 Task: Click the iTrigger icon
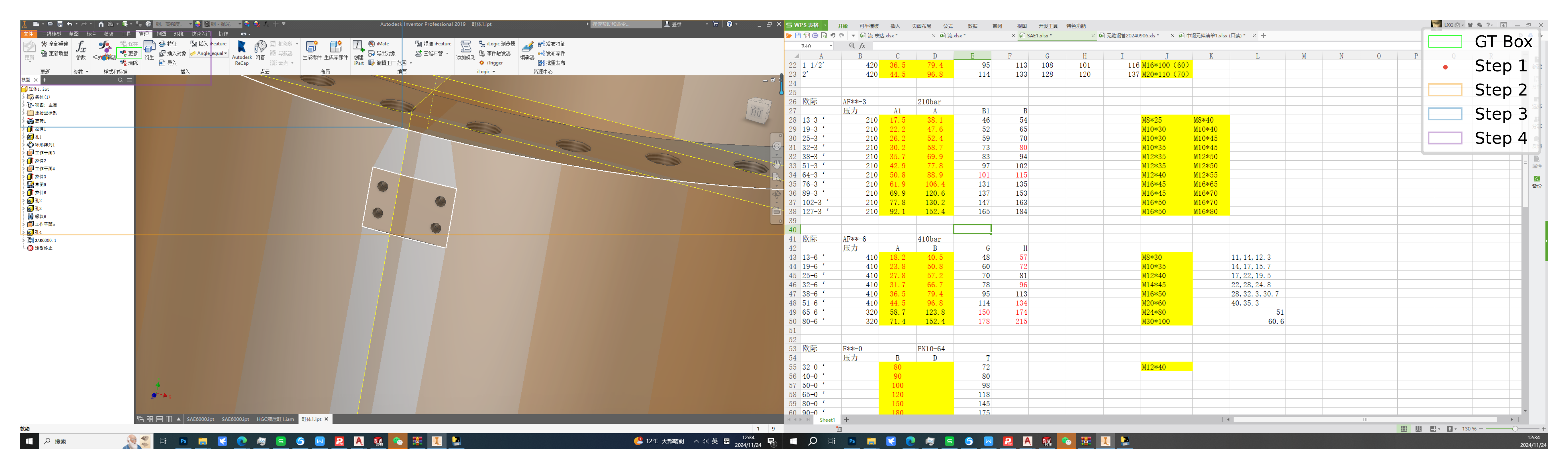click(491, 63)
